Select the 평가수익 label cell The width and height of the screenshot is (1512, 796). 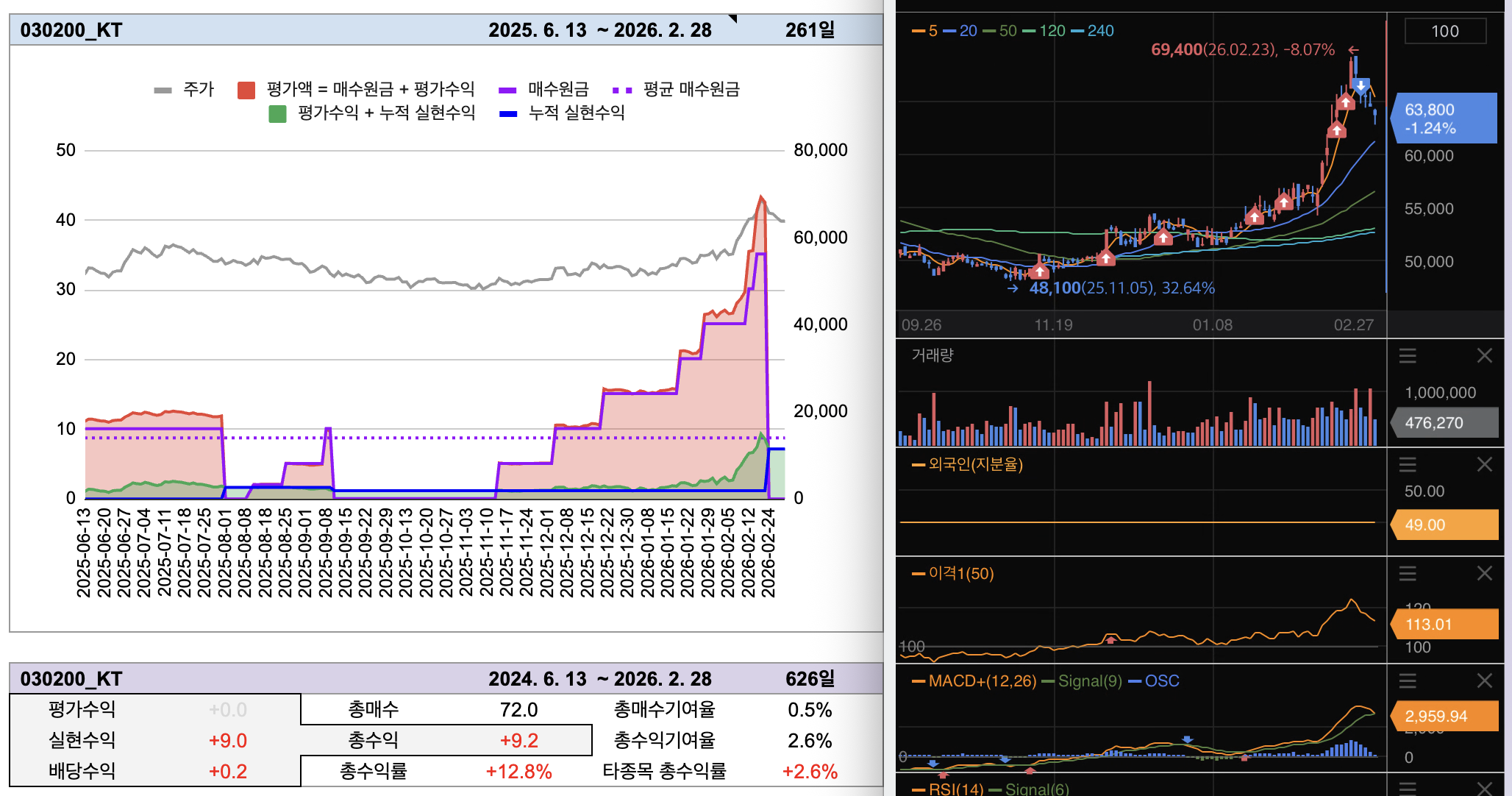pos(82,709)
